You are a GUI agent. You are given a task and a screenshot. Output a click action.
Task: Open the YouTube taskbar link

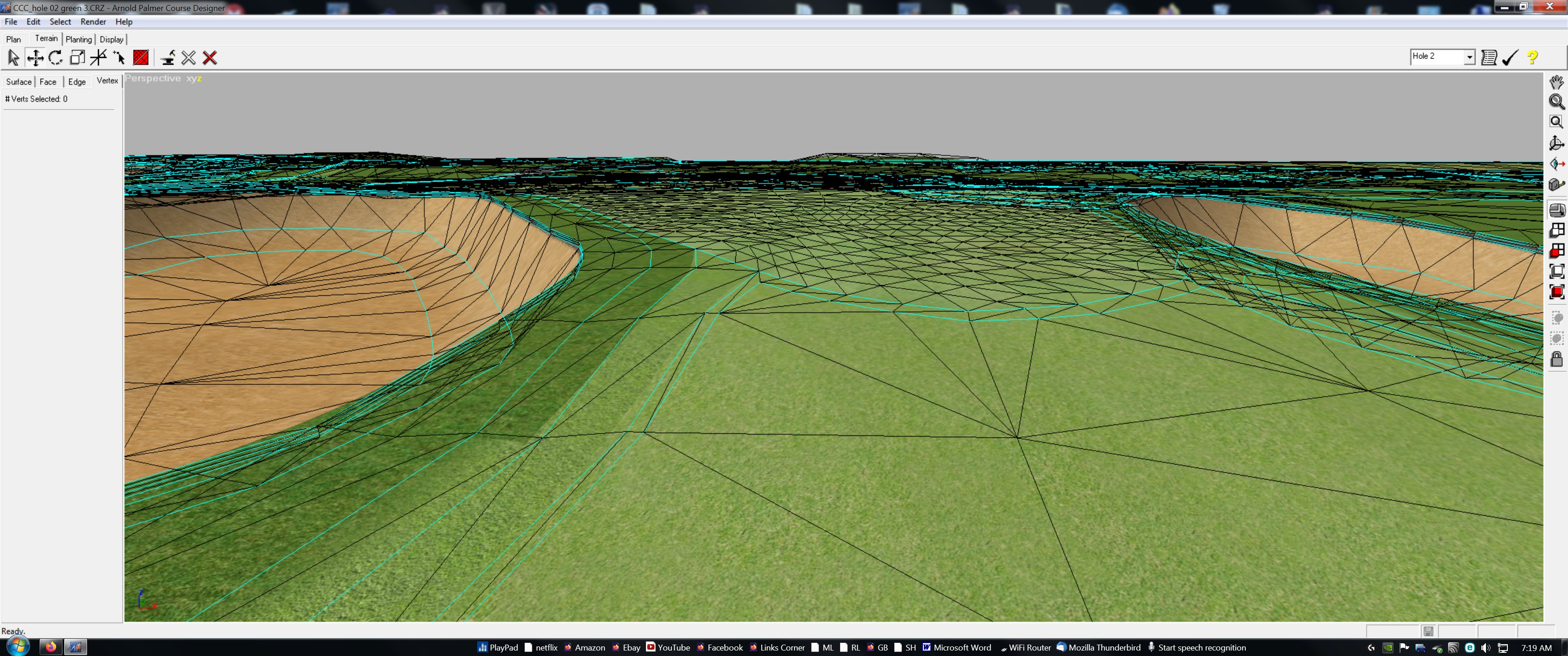click(x=668, y=647)
